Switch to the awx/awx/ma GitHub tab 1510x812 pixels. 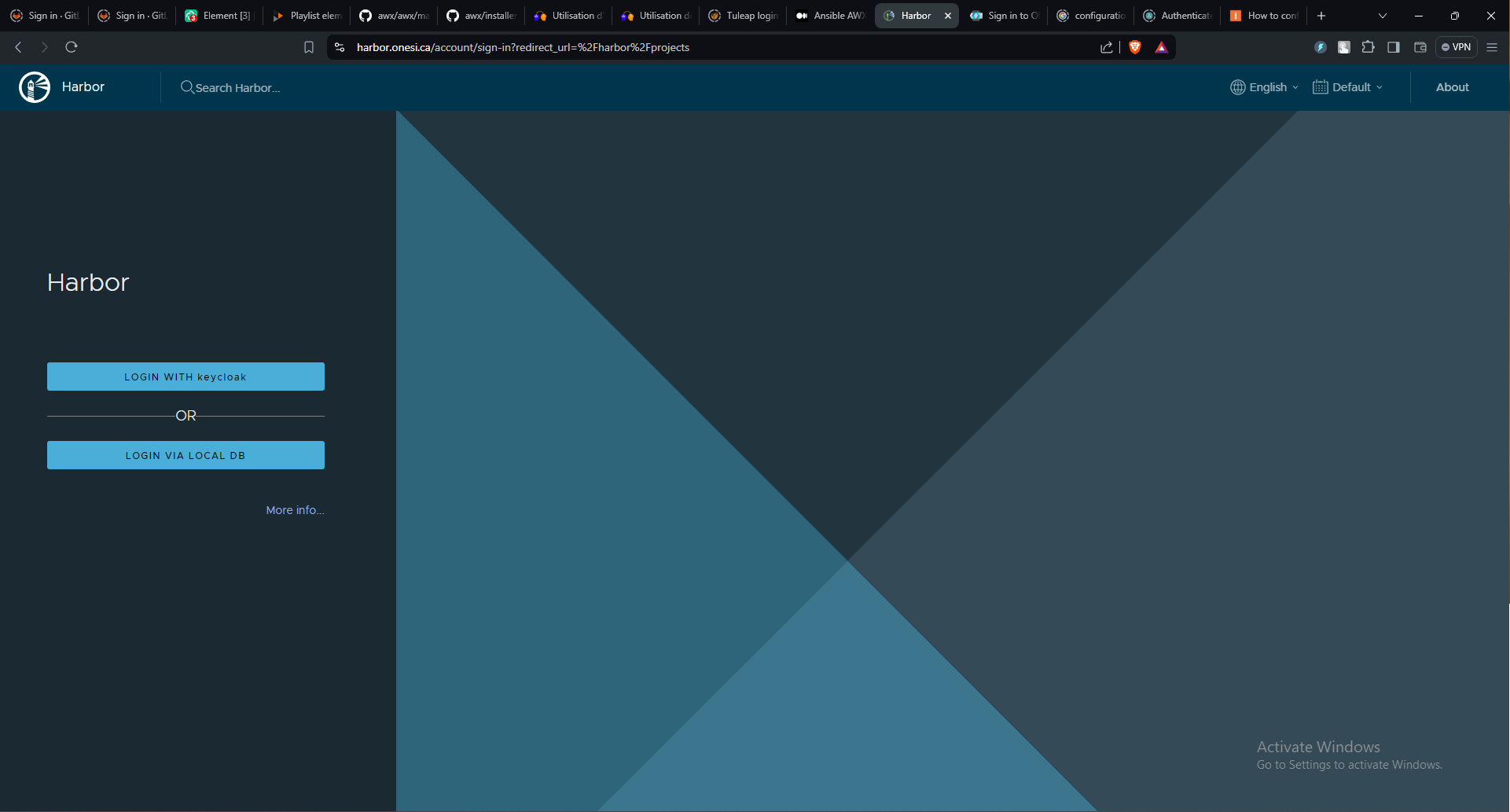pyautogui.click(x=393, y=16)
